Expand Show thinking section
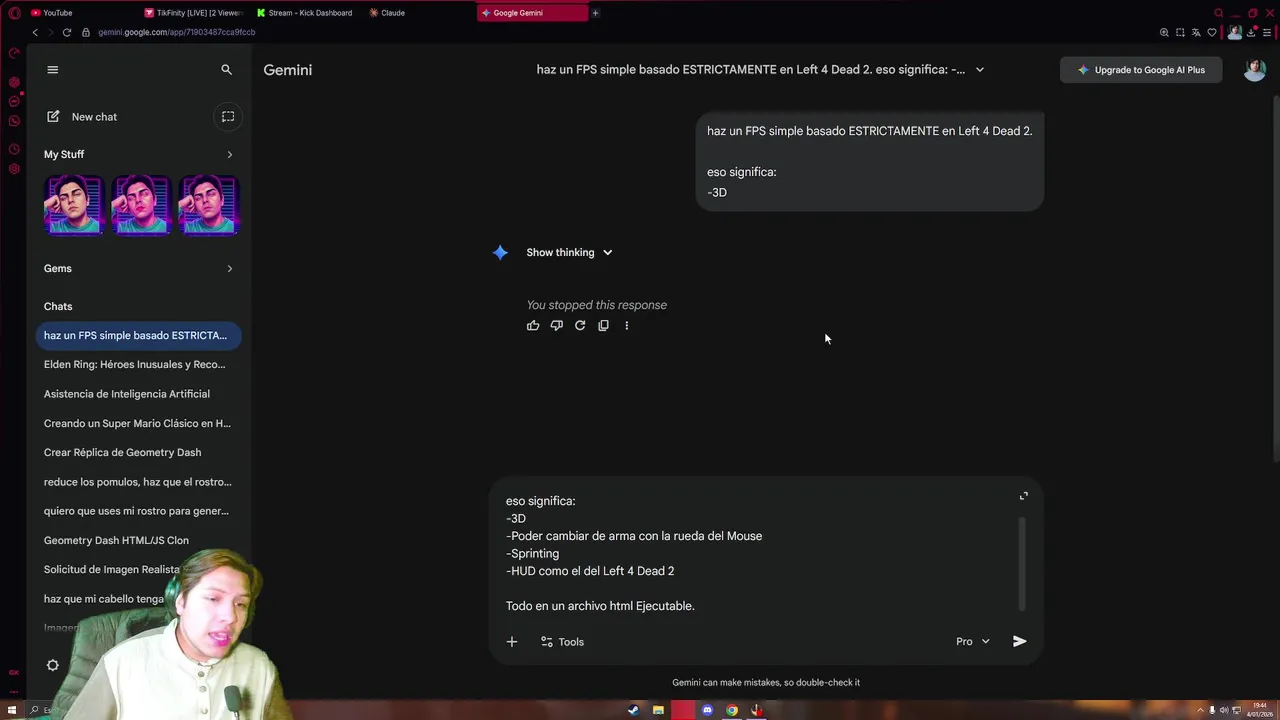Screen dimensions: 1280x720 569,253
